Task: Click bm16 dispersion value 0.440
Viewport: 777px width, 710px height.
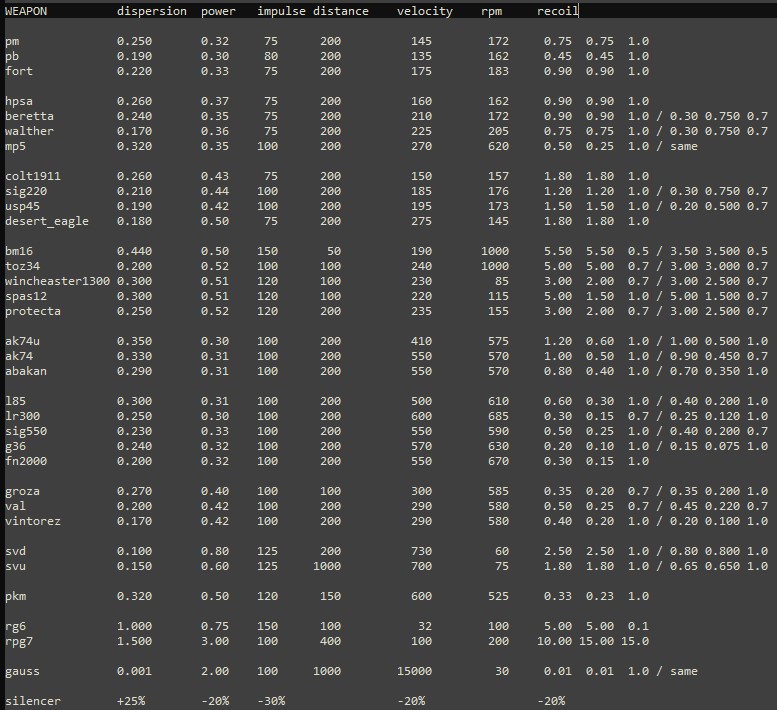Action: click(134, 251)
